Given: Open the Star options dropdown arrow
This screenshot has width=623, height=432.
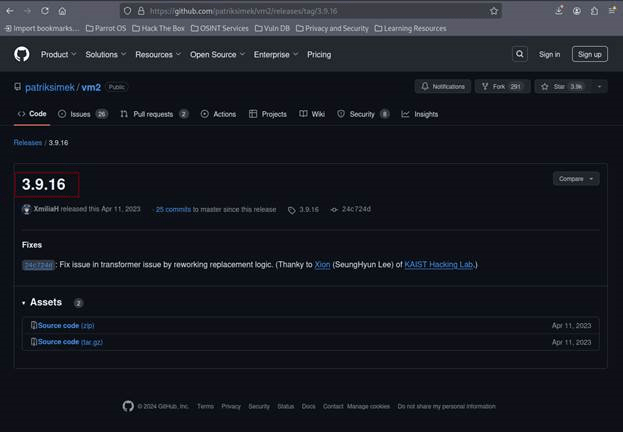Looking at the screenshot, I should coord(599,87).
